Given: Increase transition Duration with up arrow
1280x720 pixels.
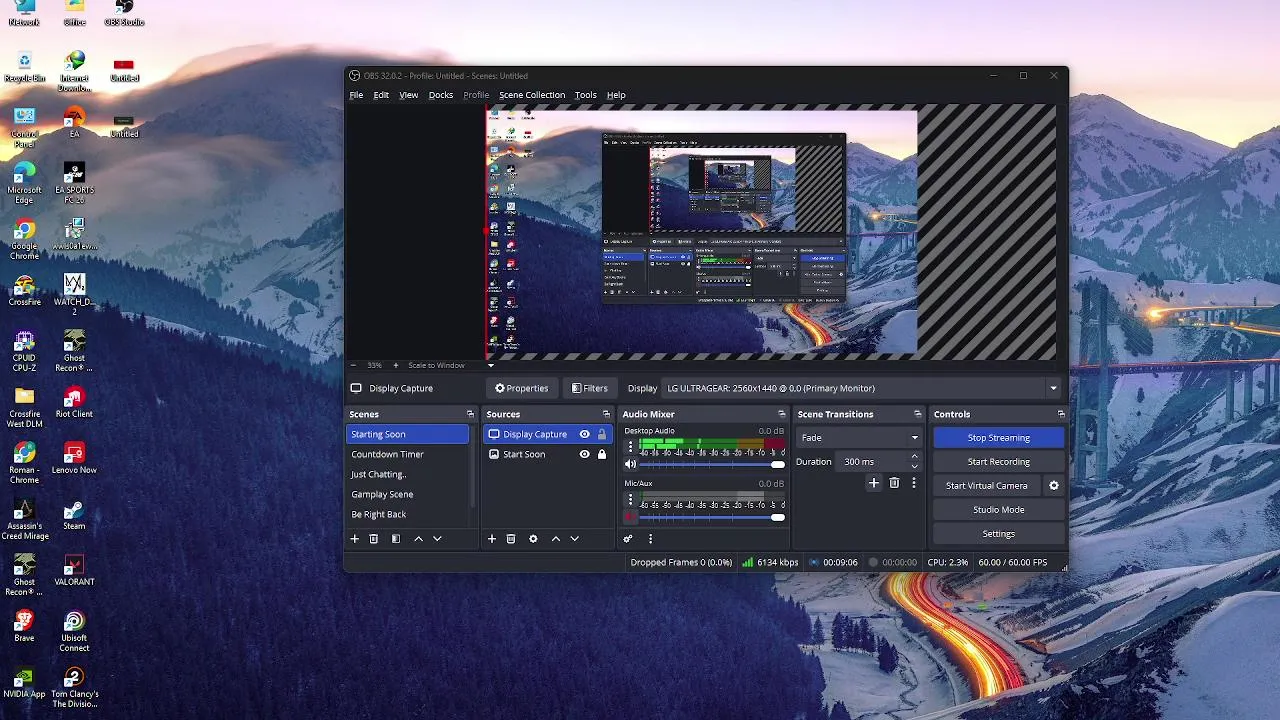Looking at the screenshot, I should tap(914, 457).
